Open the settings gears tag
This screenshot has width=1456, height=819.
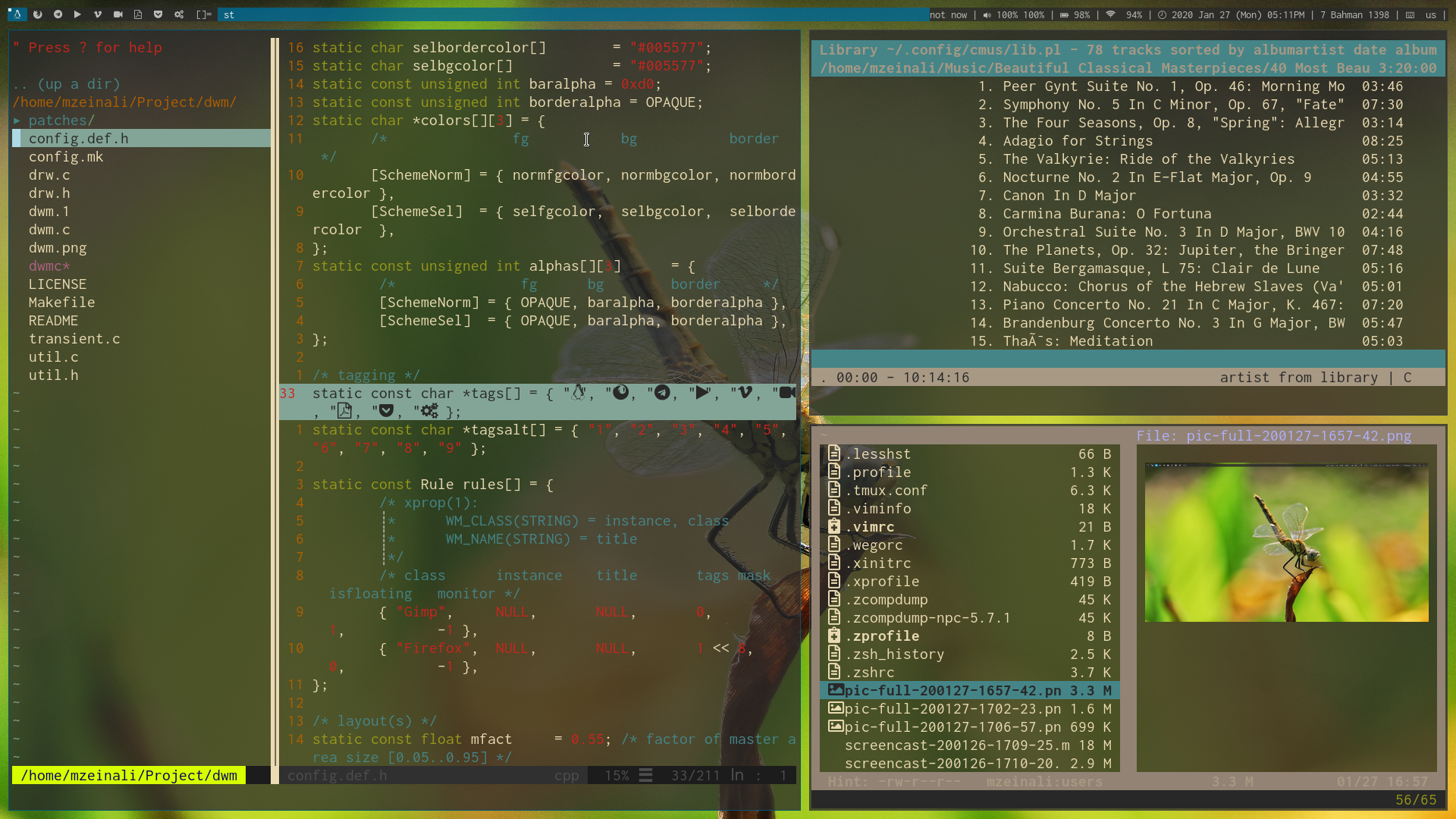179,14
